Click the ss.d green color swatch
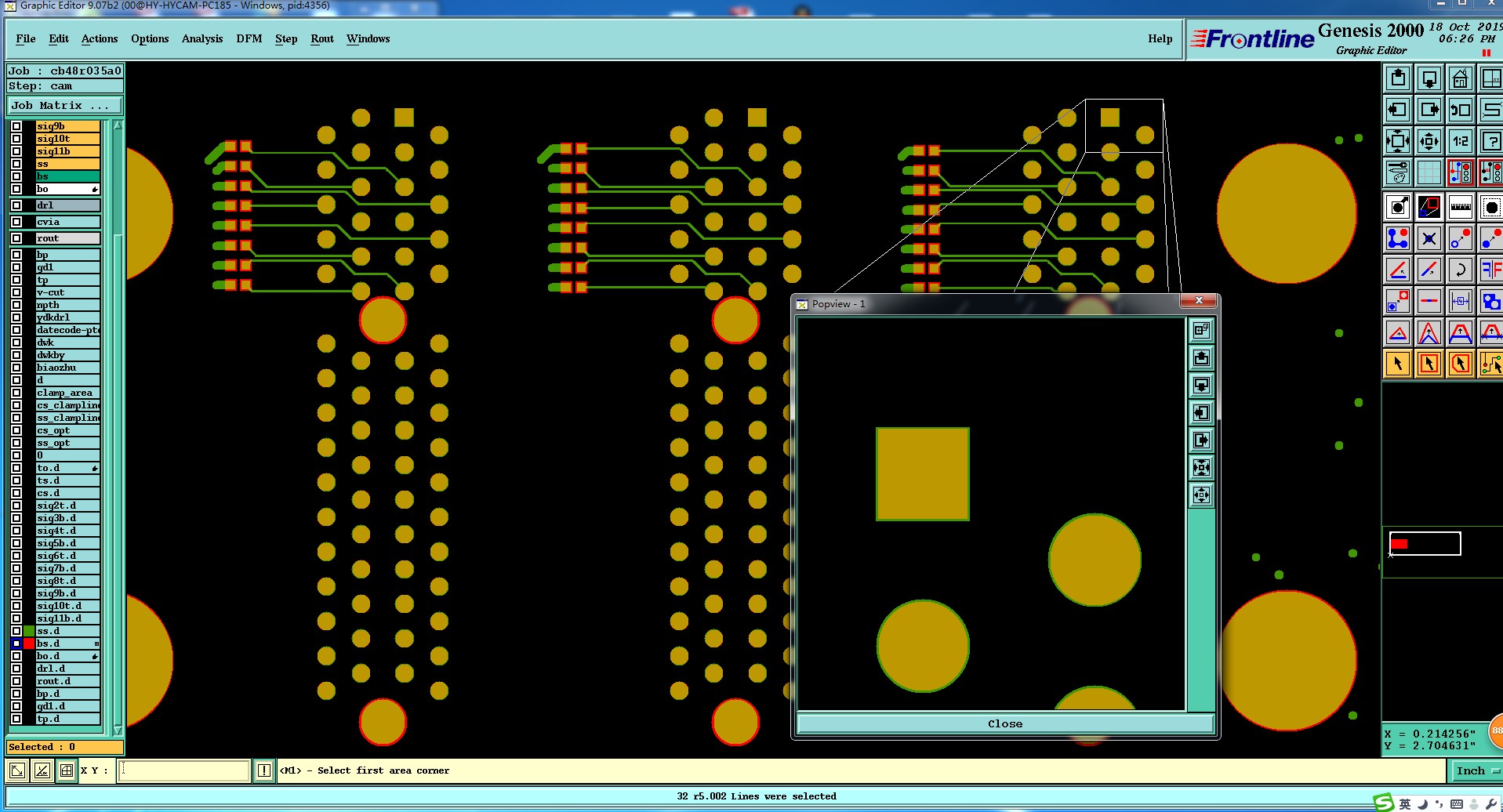 pos(29,631)
